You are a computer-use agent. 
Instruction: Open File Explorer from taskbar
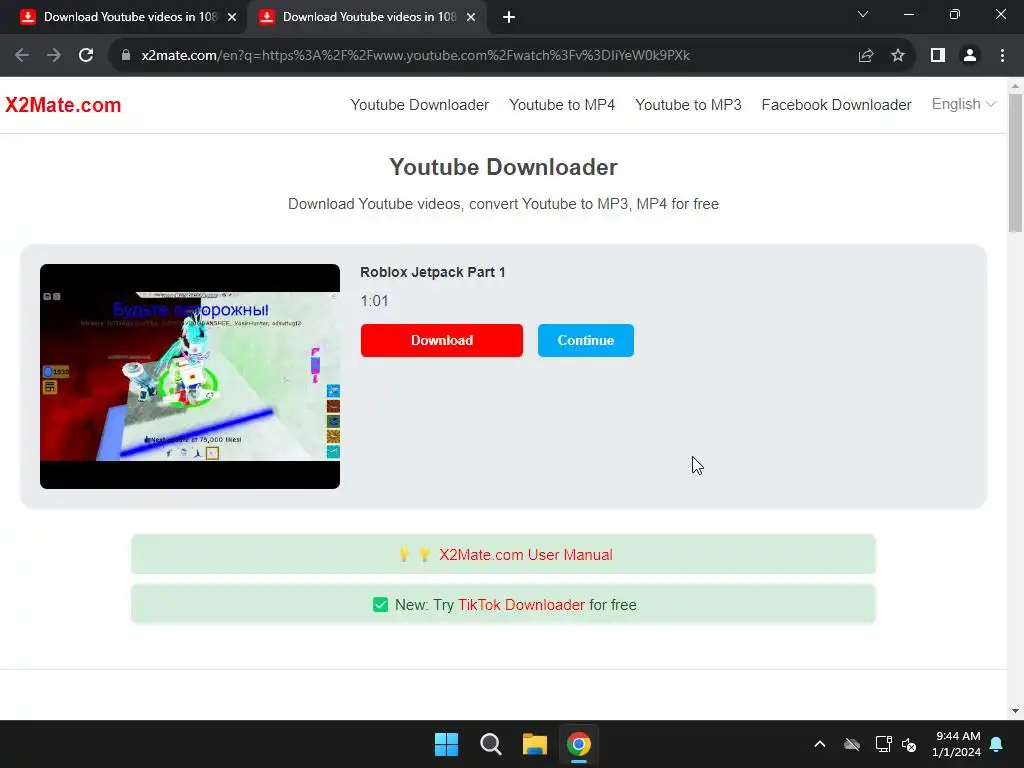[x=535, y=744]
